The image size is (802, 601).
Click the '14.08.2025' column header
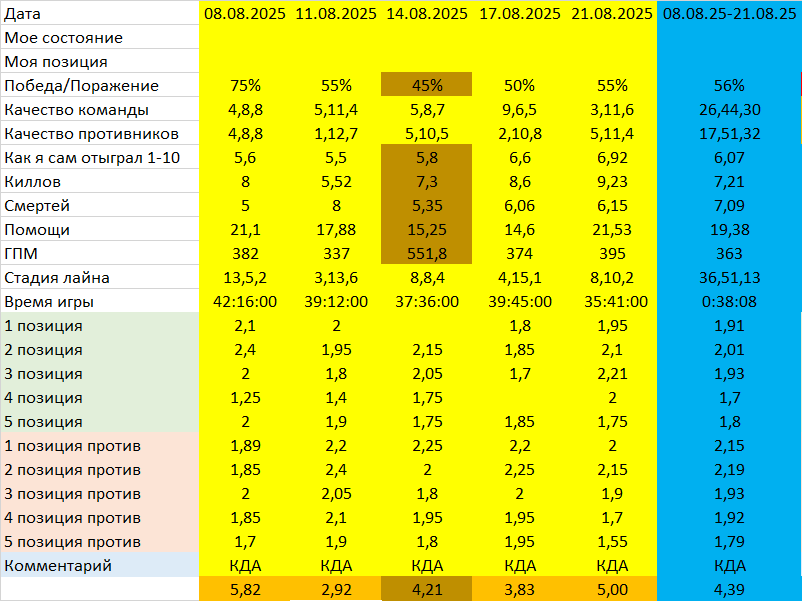pos(427,13)
